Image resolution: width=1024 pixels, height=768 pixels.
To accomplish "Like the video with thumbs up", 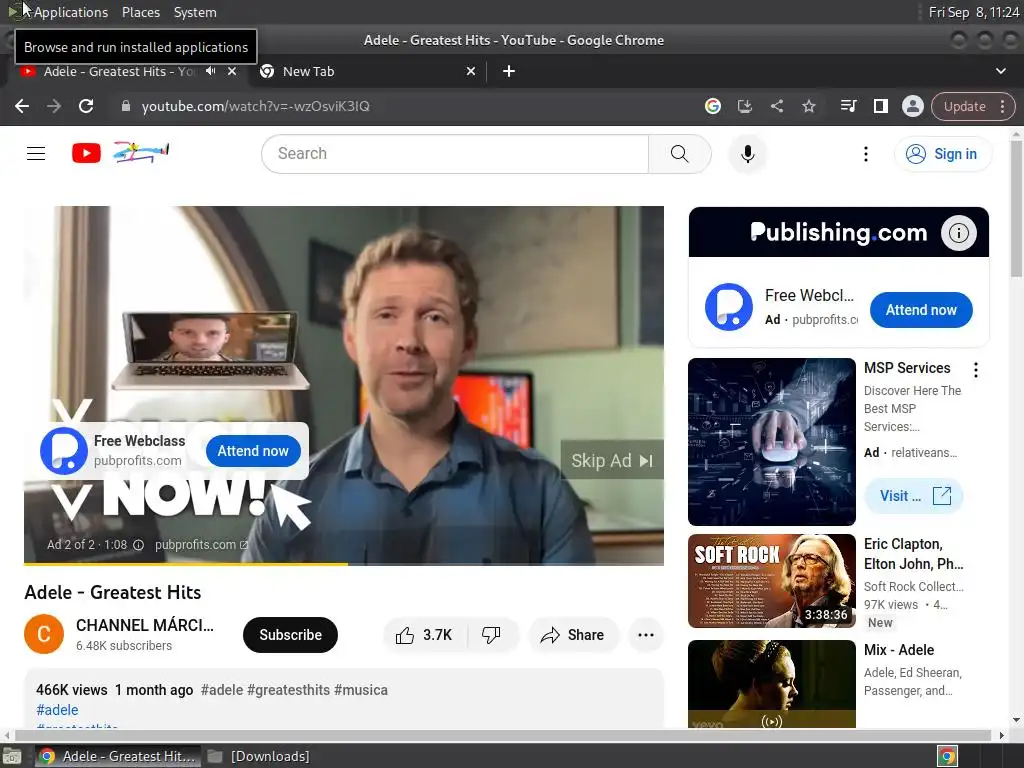I will click(424, 635).
